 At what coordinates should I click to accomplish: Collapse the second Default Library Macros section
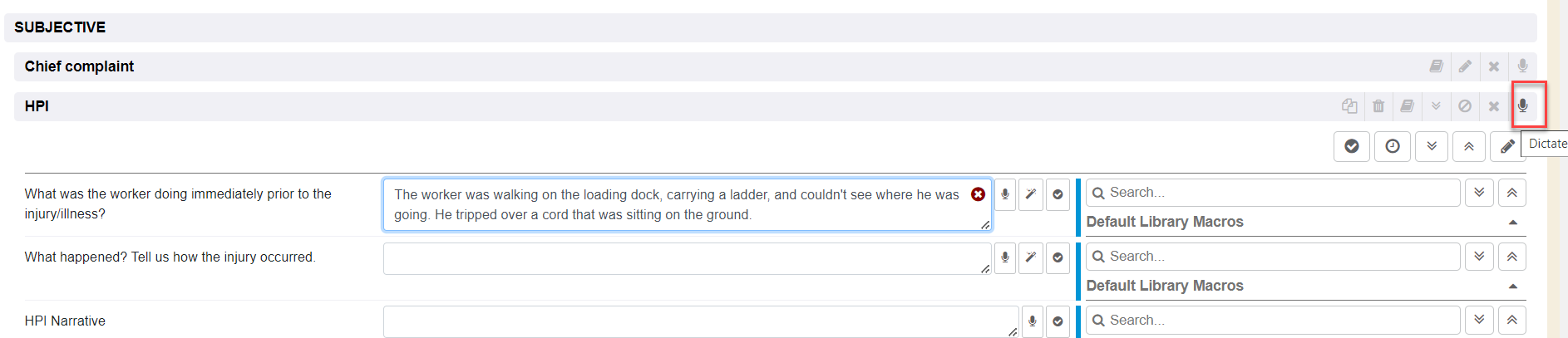(x=1512, y=286)
